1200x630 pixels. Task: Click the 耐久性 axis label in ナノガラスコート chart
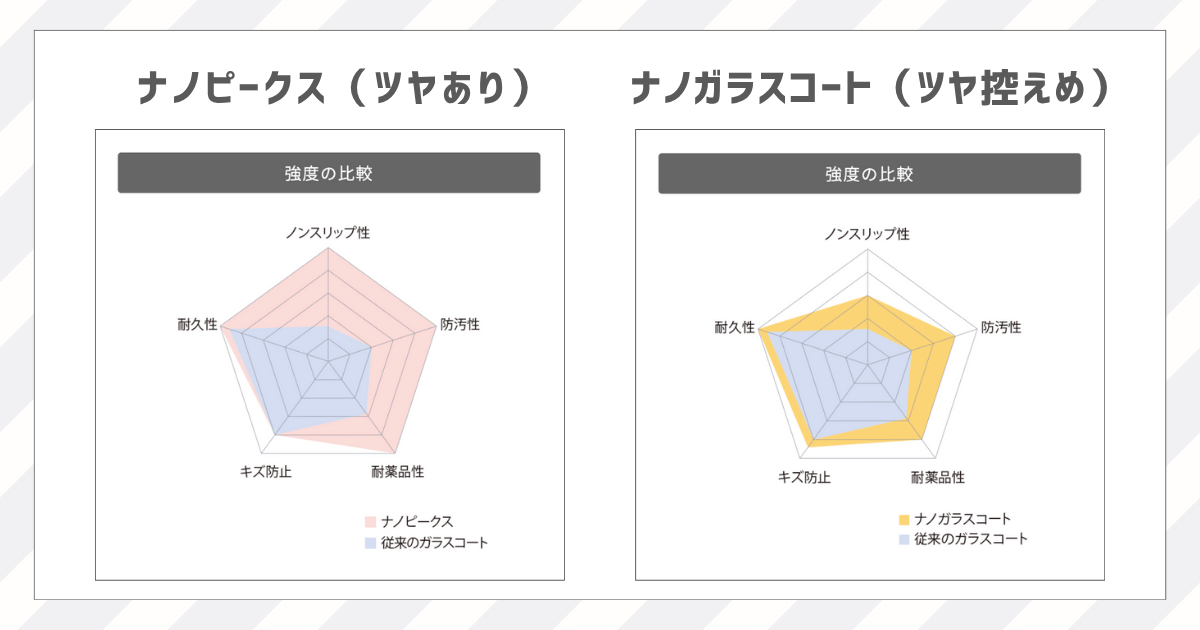point(734,327)
